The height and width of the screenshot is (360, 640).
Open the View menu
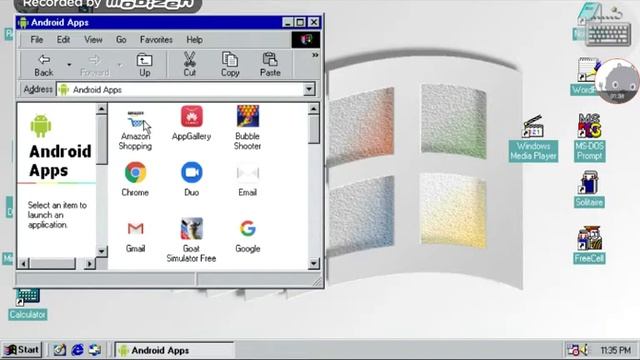(x=93, y=40)
